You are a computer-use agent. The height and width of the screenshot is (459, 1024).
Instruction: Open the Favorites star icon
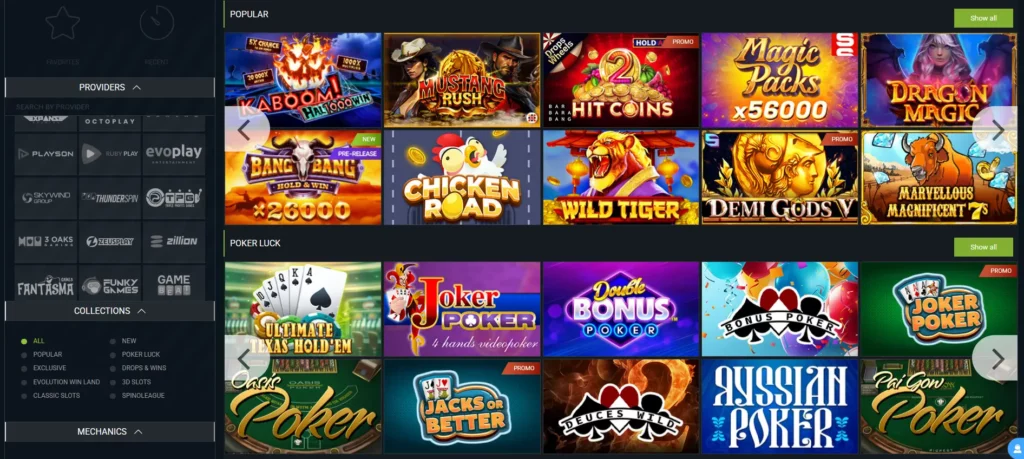[63, 23]
